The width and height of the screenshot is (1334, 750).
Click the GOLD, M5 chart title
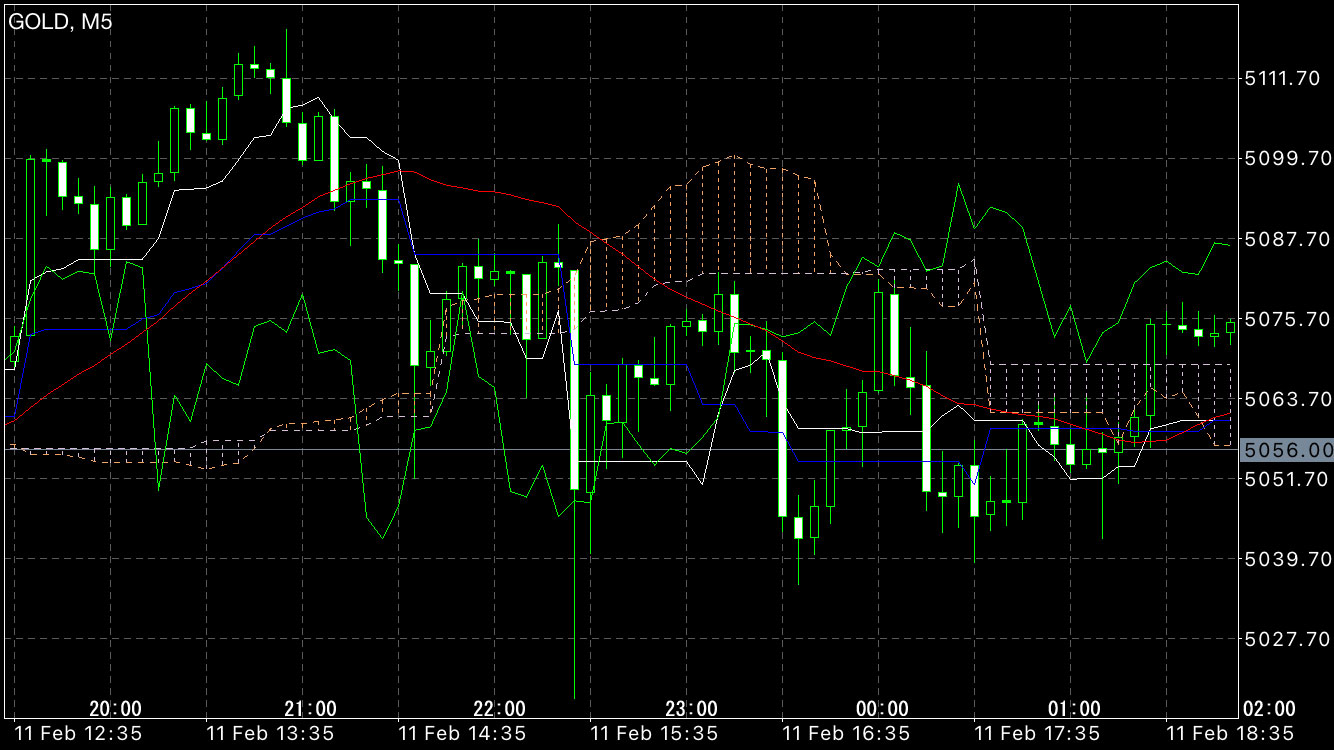coord(61,22)
